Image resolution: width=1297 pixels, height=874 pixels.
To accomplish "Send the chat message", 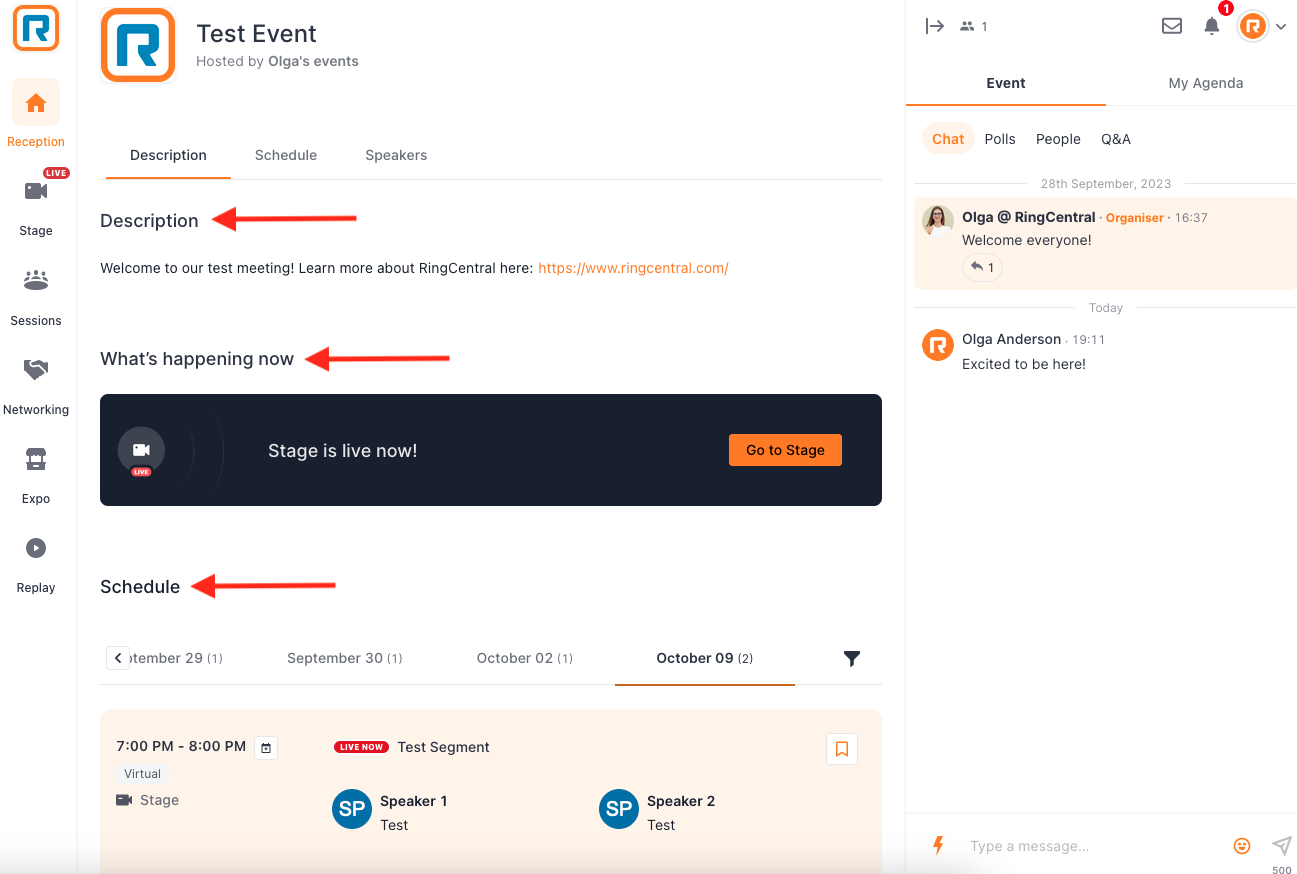I will [1281, 846].
